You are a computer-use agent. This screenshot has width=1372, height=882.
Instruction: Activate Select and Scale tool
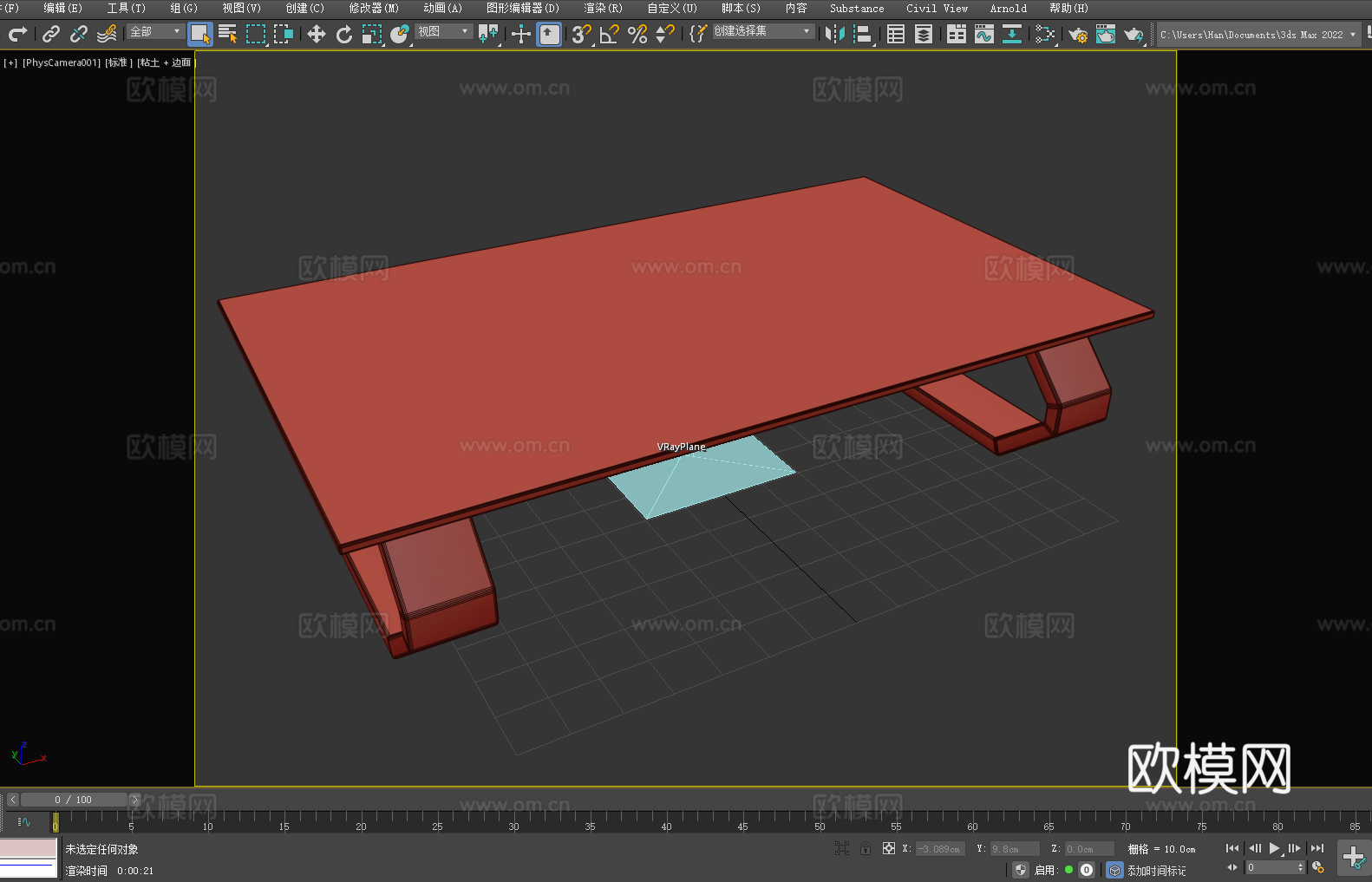coord(372,34)
